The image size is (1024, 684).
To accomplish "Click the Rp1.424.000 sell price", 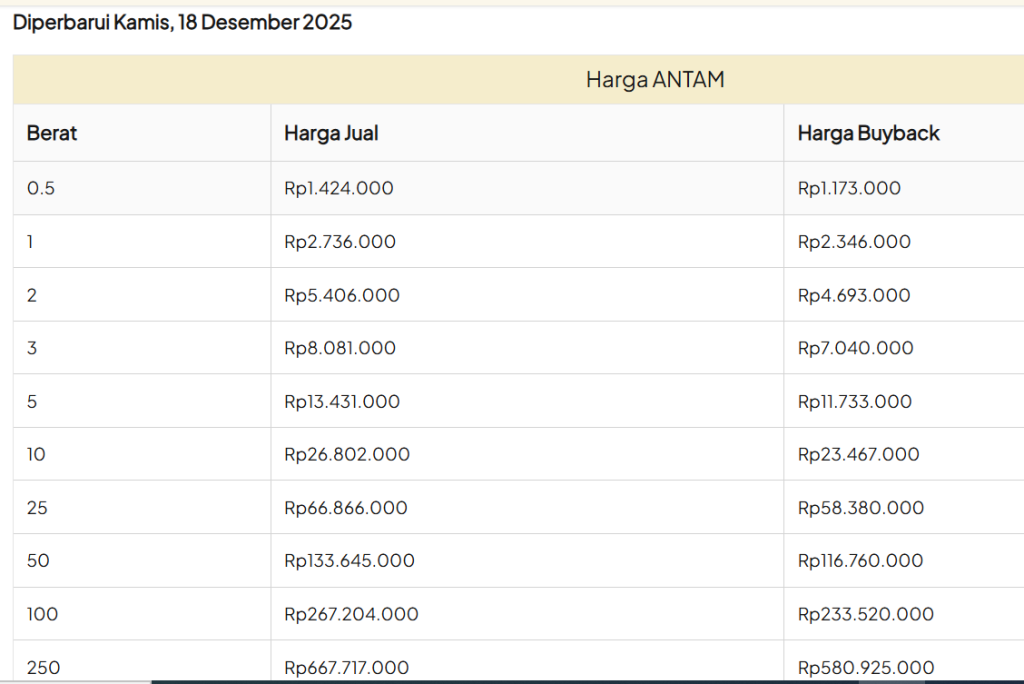I will [x=339, y=188].
